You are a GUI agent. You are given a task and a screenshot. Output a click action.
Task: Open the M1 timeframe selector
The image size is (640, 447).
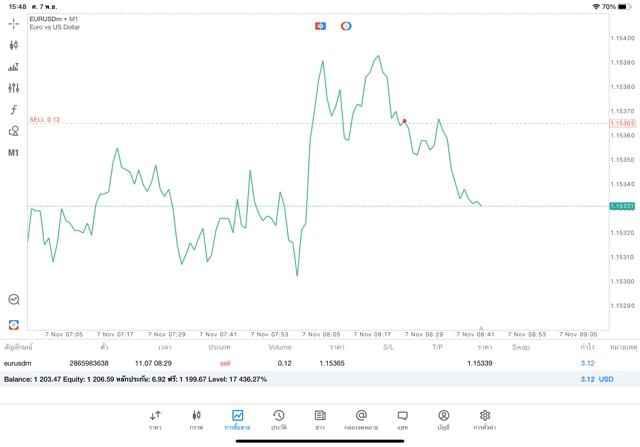13,153
